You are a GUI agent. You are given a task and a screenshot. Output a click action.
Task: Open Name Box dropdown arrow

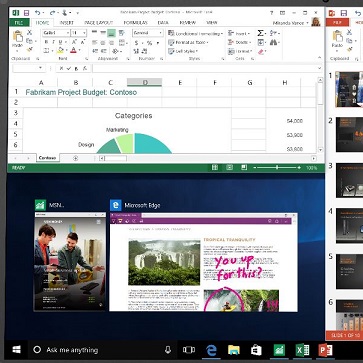point(41,68)
